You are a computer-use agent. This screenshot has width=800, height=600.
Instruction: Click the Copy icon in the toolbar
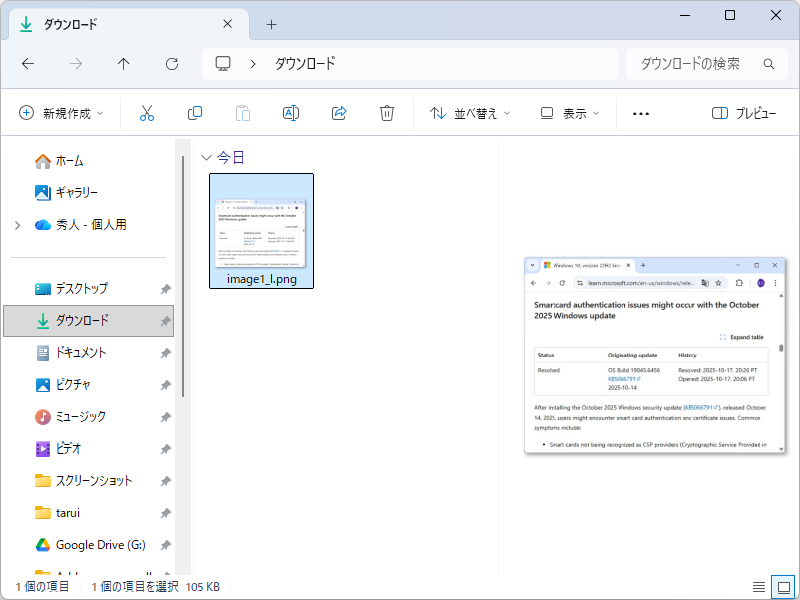pos(194,112)
